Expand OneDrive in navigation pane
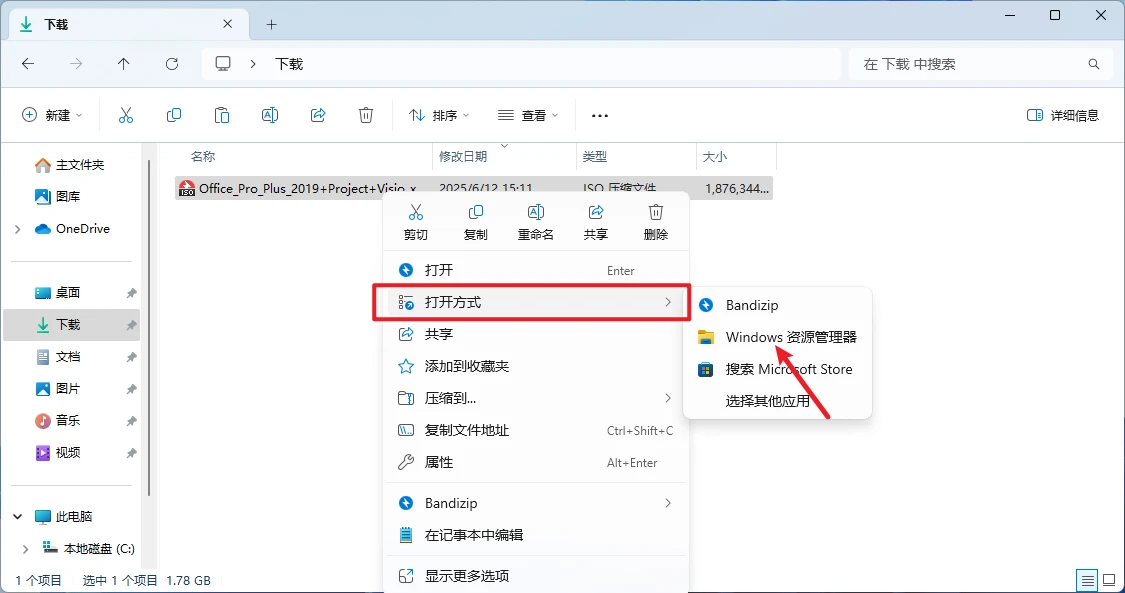This screenshot has width=1125, height=593. click(x=17, y=229)
